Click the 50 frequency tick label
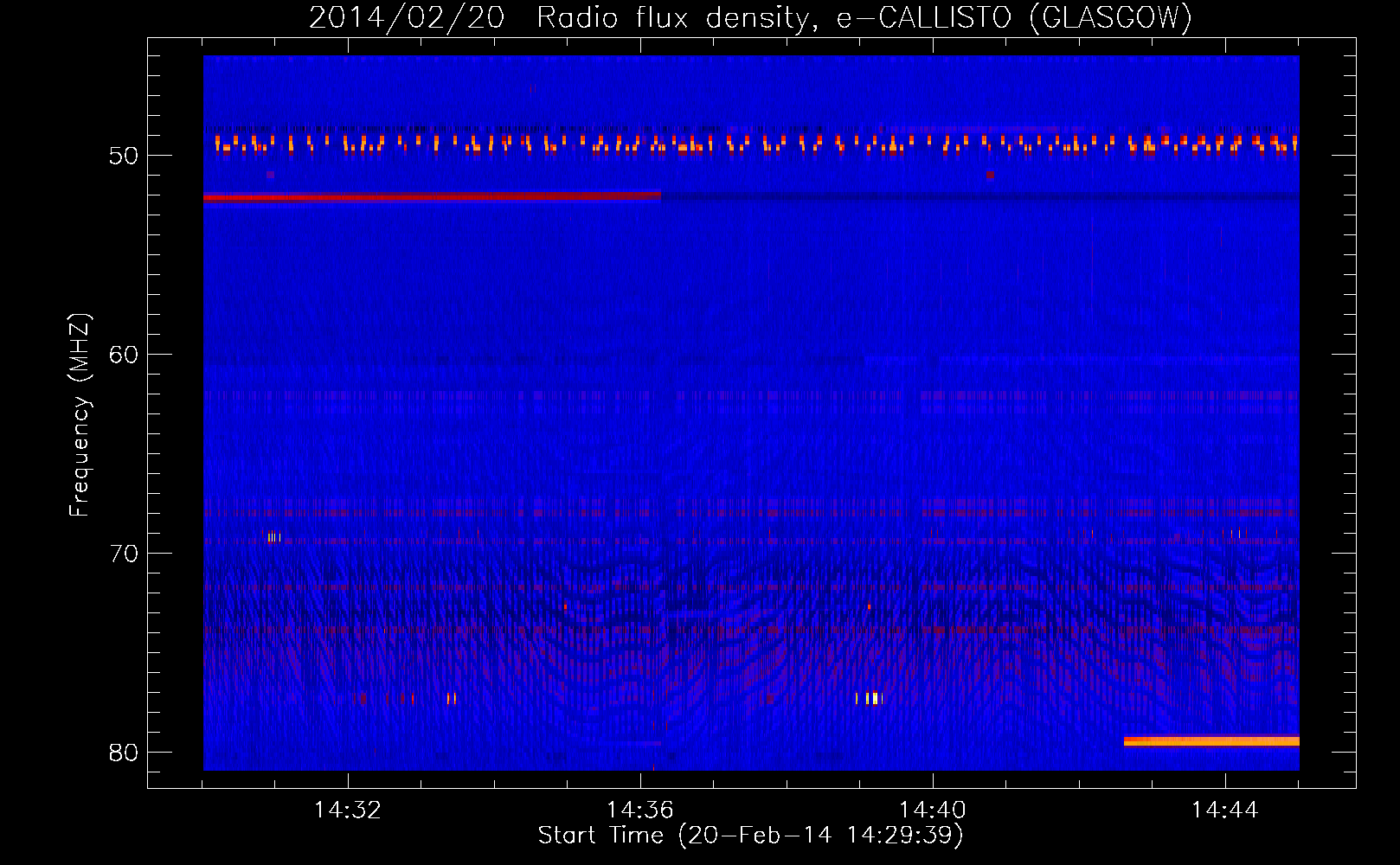This screenshot has height=865, width=1400. click(124, 156)
